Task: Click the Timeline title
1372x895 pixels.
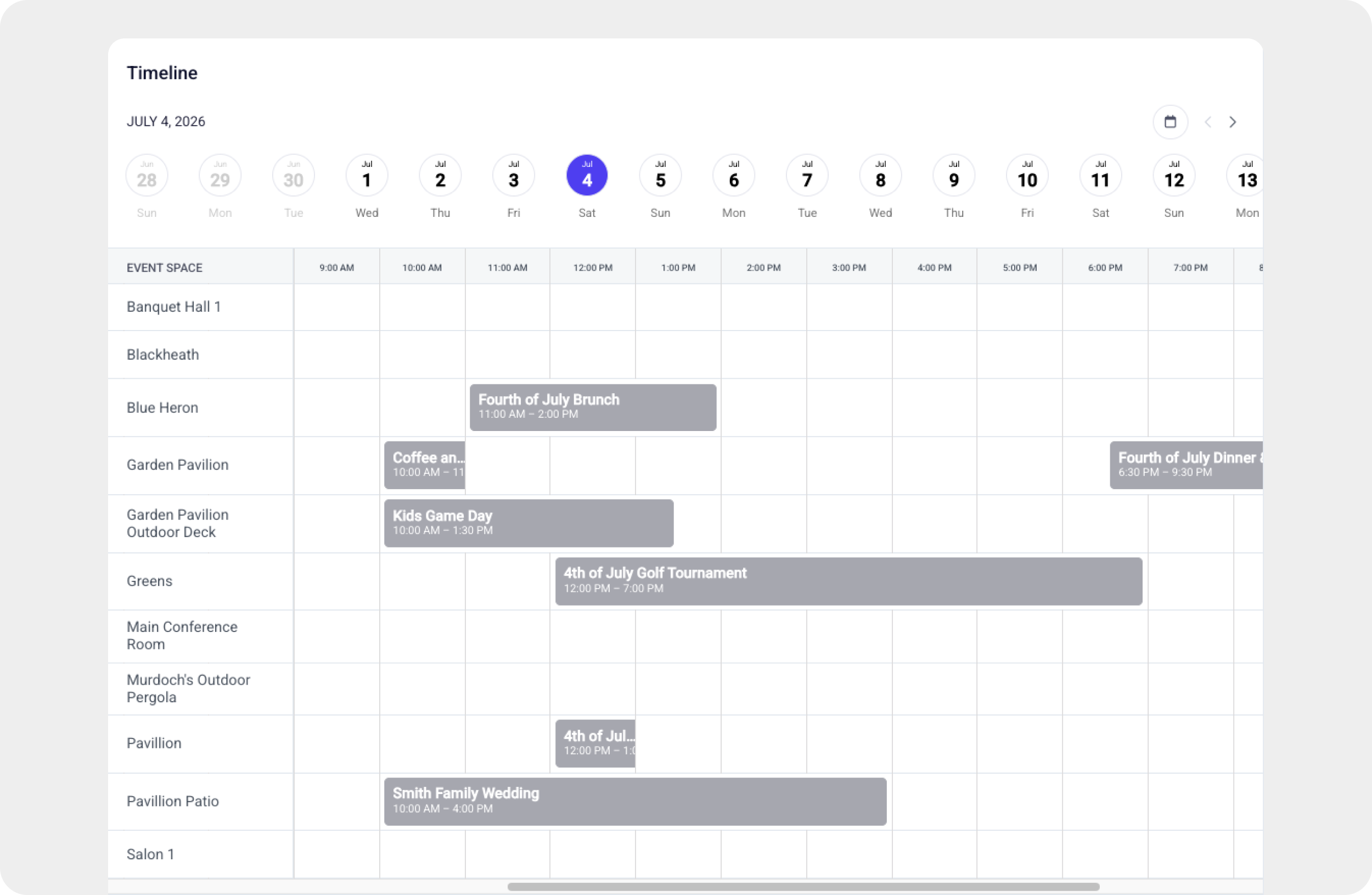Action: point(162,72)
